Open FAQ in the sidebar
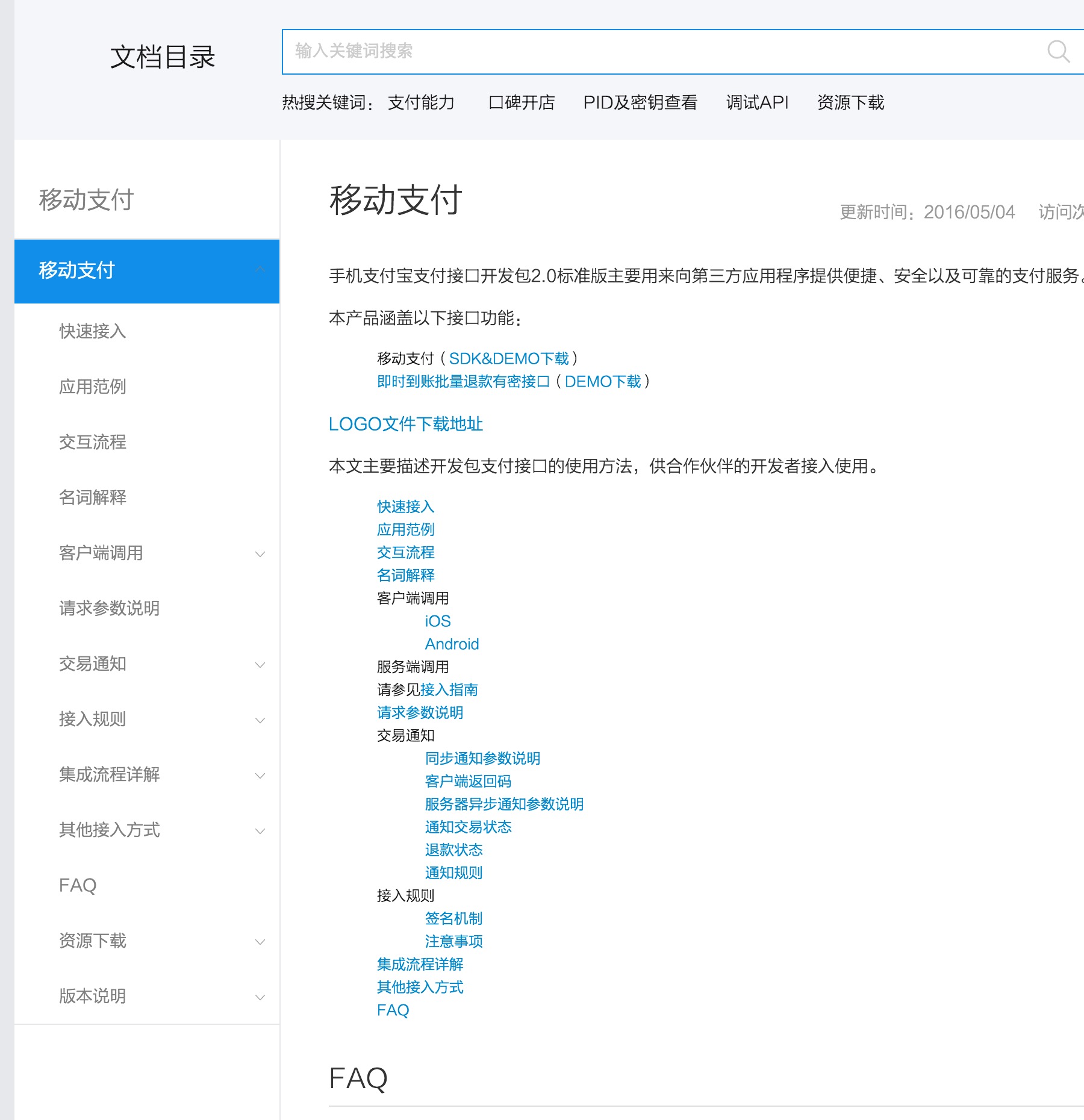Viewport: 1084px width, 1120px height. [78, 885]
